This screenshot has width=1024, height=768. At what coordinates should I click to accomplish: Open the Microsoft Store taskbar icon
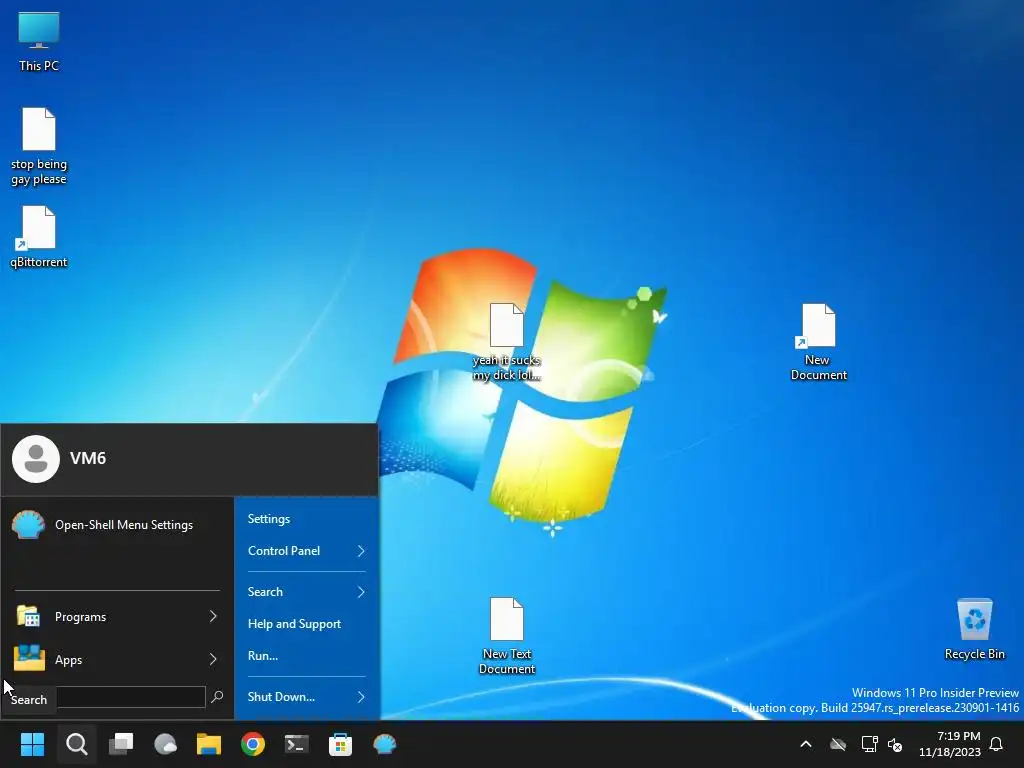coord(340,744)
